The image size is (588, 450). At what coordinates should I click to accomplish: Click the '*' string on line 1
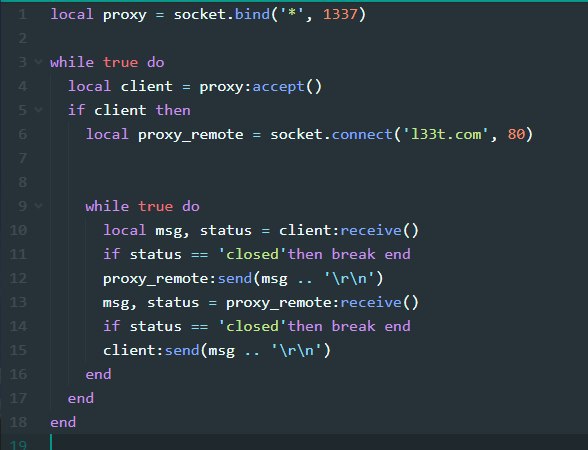point(292,14)
